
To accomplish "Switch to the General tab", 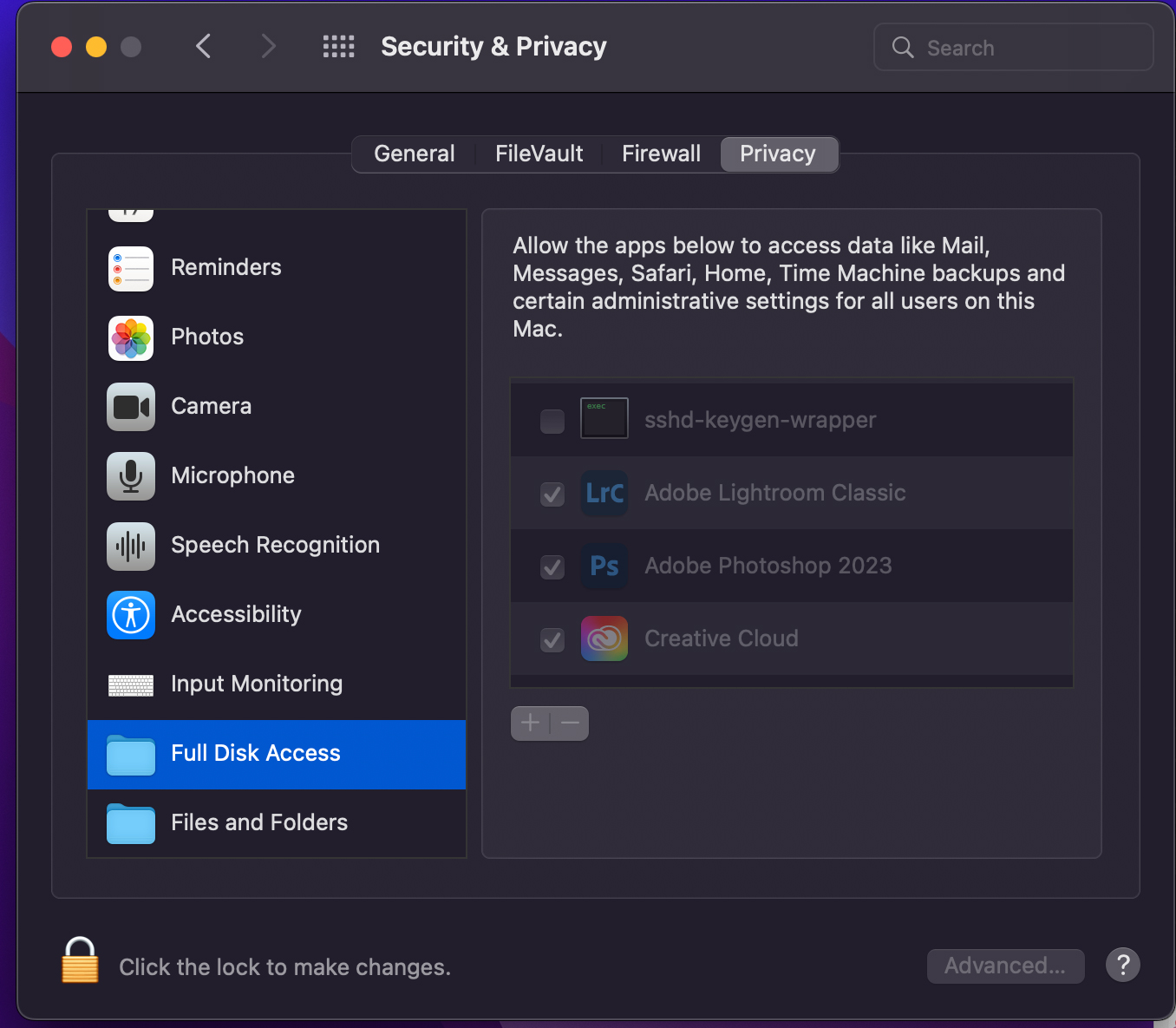I will (415, 154).
